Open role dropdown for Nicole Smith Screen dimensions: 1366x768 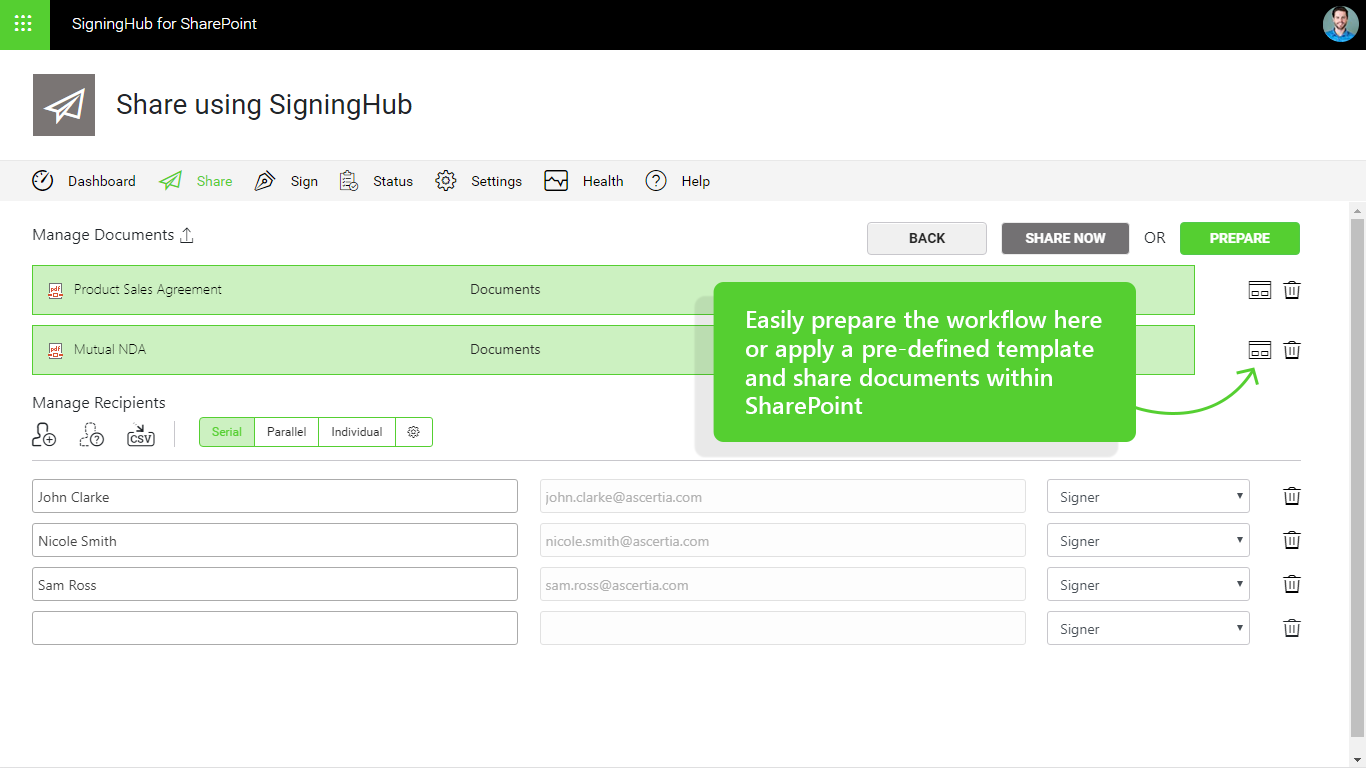(1148, 540)
